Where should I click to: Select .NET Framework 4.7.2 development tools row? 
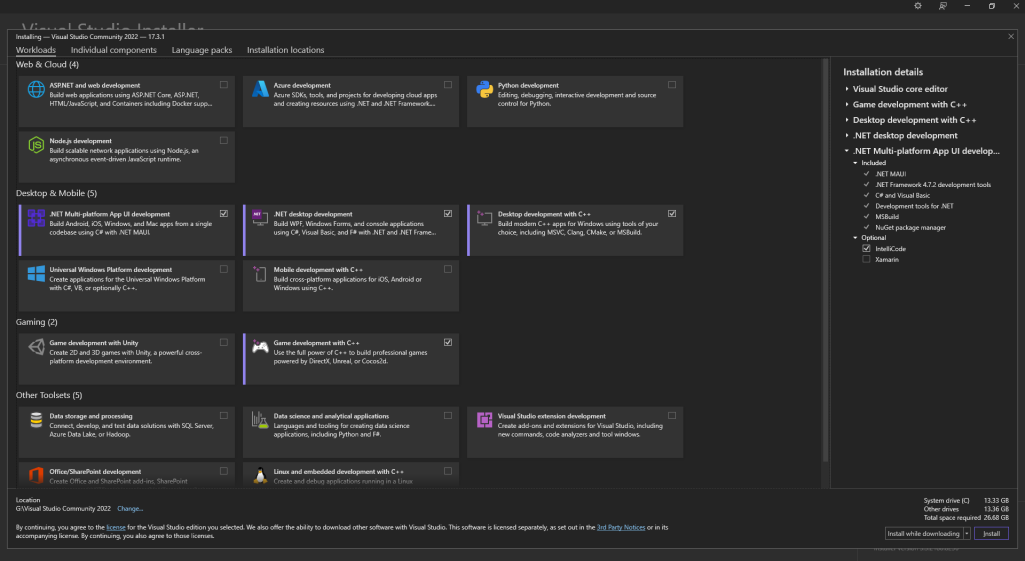933,184
